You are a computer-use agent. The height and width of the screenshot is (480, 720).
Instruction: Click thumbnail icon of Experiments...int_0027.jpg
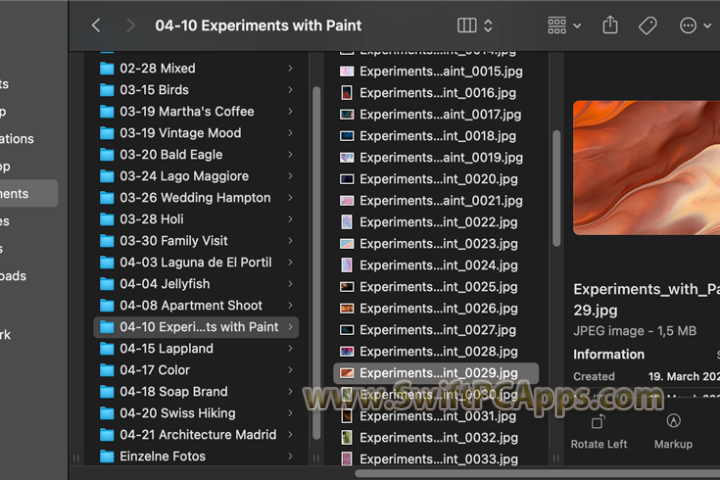[347, 330]
